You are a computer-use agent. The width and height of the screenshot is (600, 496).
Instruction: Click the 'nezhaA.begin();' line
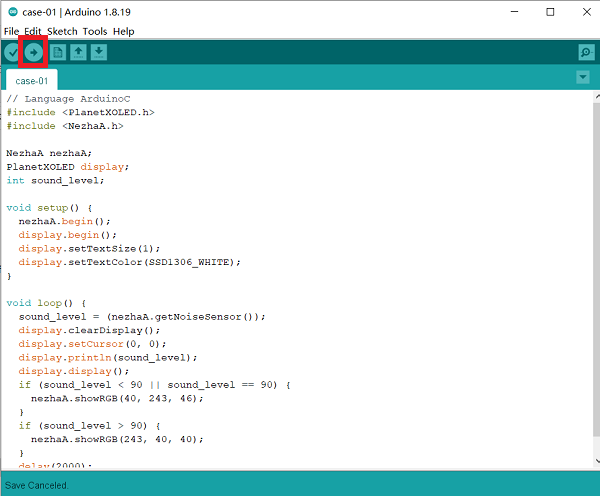pos(64,221)
